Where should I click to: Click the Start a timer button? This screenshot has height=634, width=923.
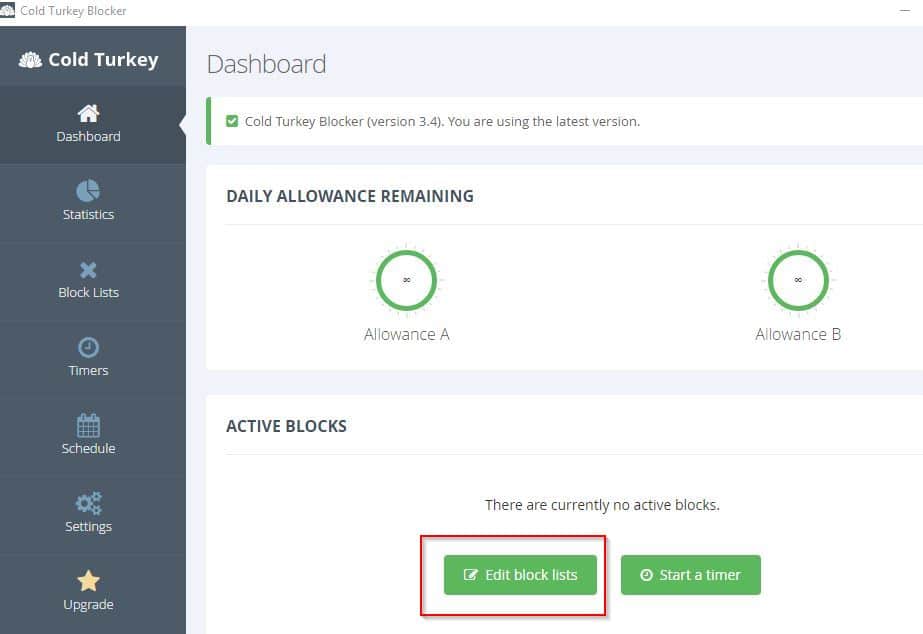tap(690, 575)
